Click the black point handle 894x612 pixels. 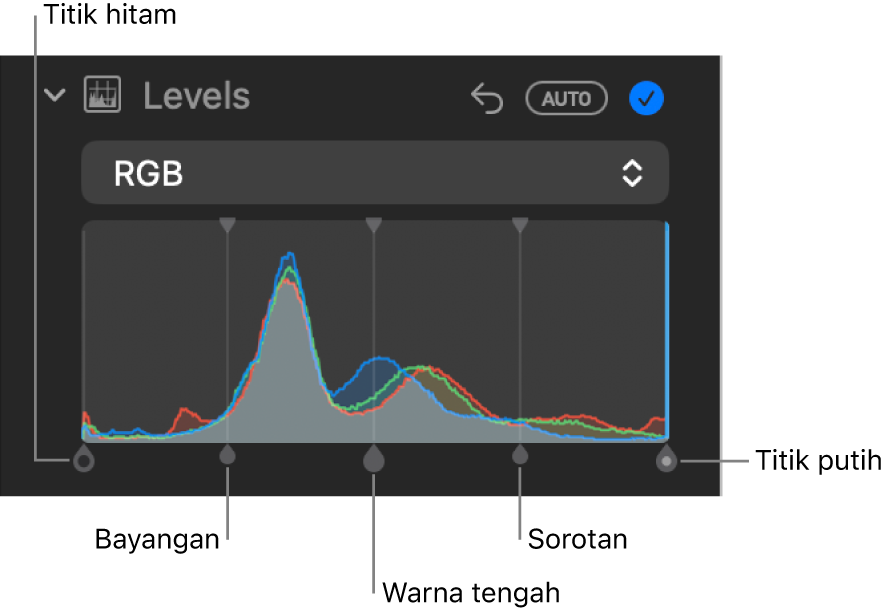point(84,459)
